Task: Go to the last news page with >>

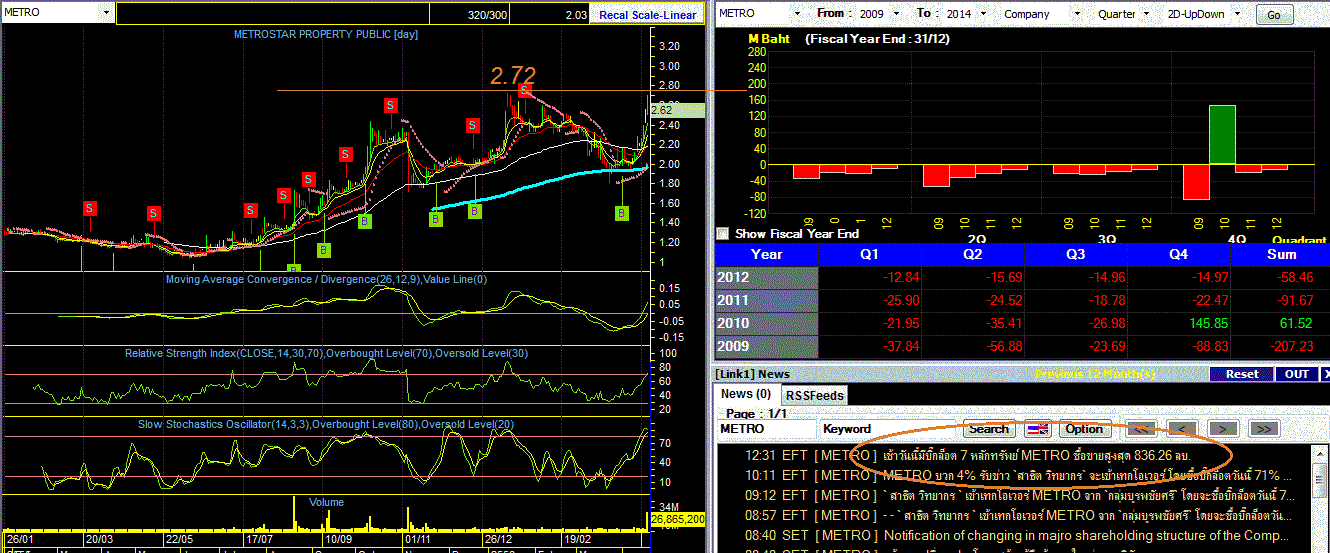Action: pos(1264,429)
